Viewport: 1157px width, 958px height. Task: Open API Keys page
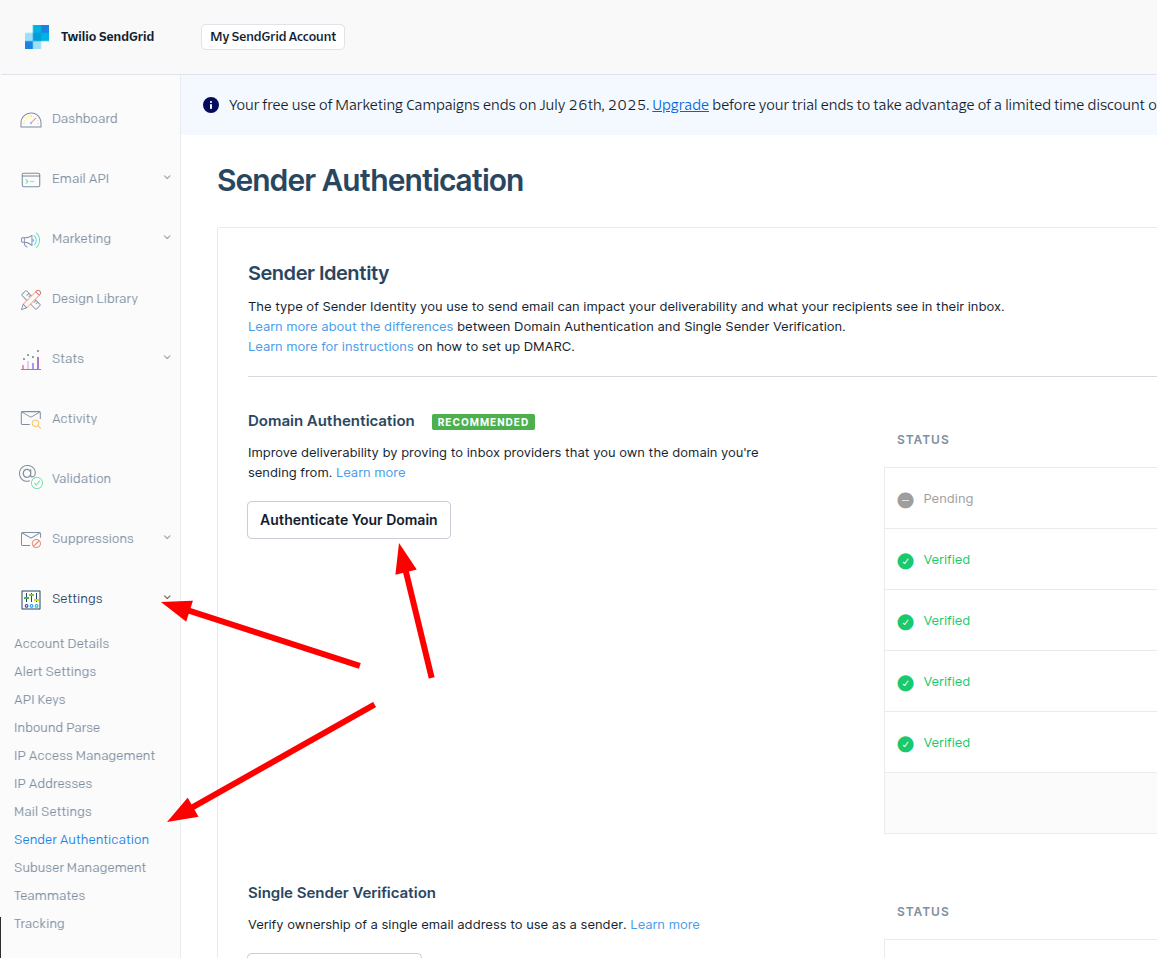tap(39, 700)
